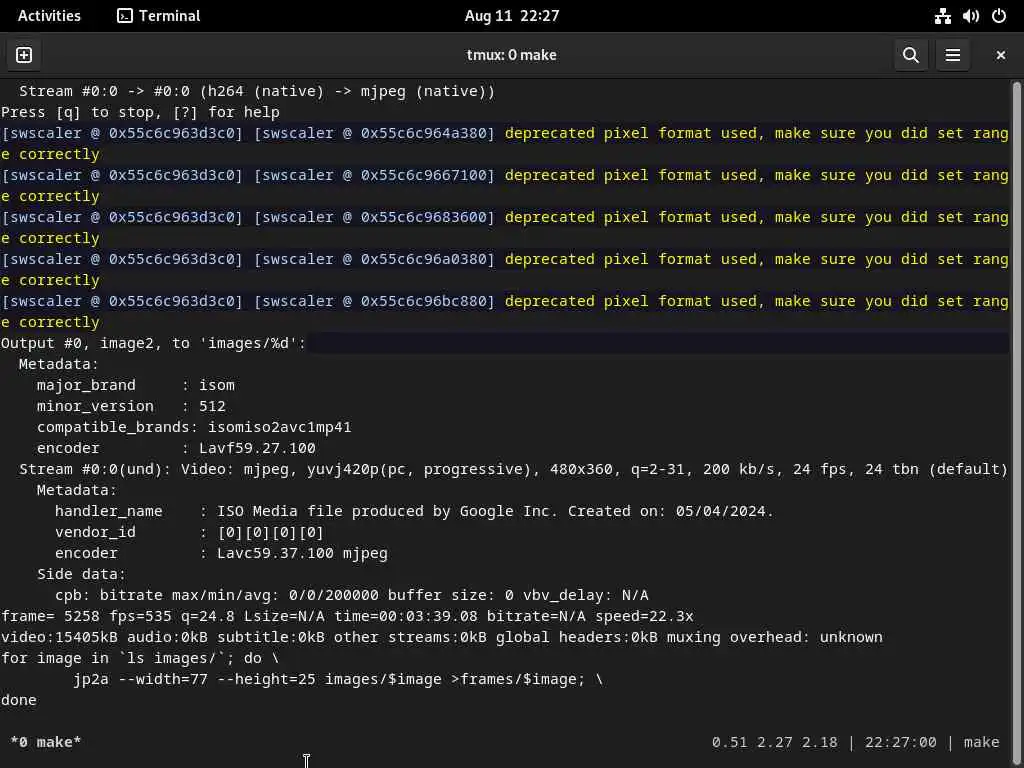Click the volume speaker icon
The image size is (1024, 768).
970,16
